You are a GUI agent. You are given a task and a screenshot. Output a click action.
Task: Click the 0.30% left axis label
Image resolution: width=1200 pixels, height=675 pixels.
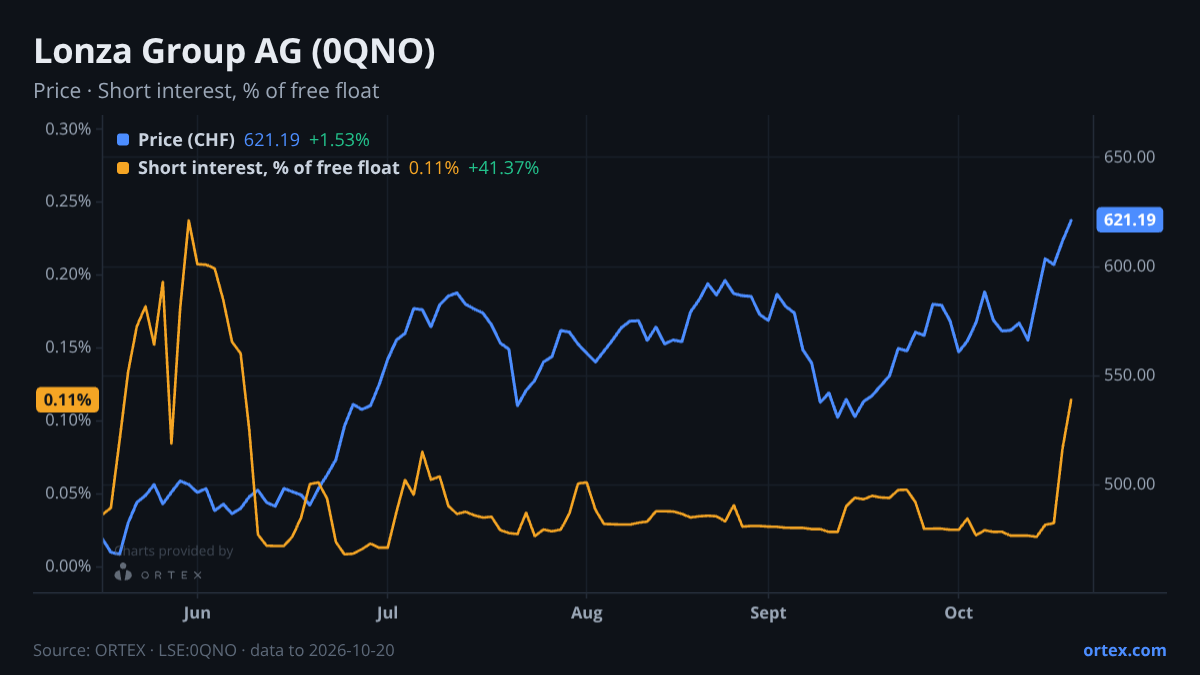click(69, 129)
